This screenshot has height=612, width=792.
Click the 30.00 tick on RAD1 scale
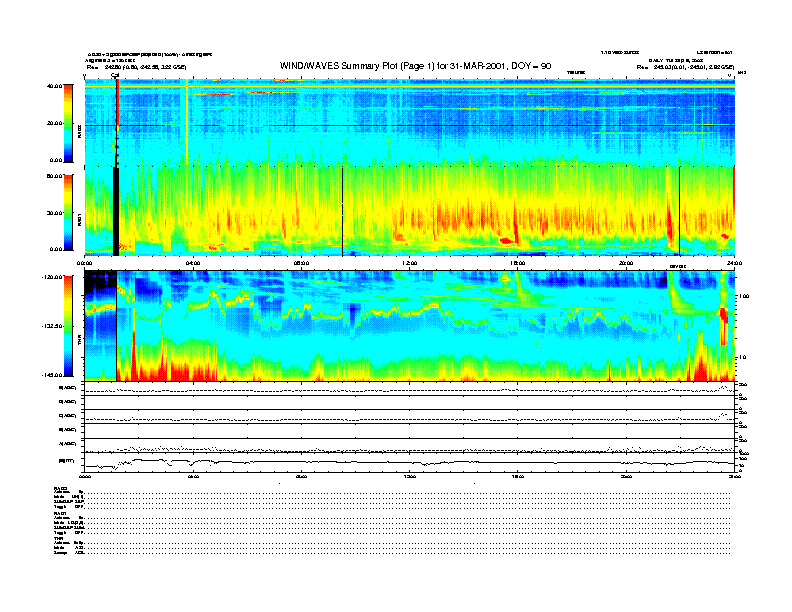(x=54, y=213)
